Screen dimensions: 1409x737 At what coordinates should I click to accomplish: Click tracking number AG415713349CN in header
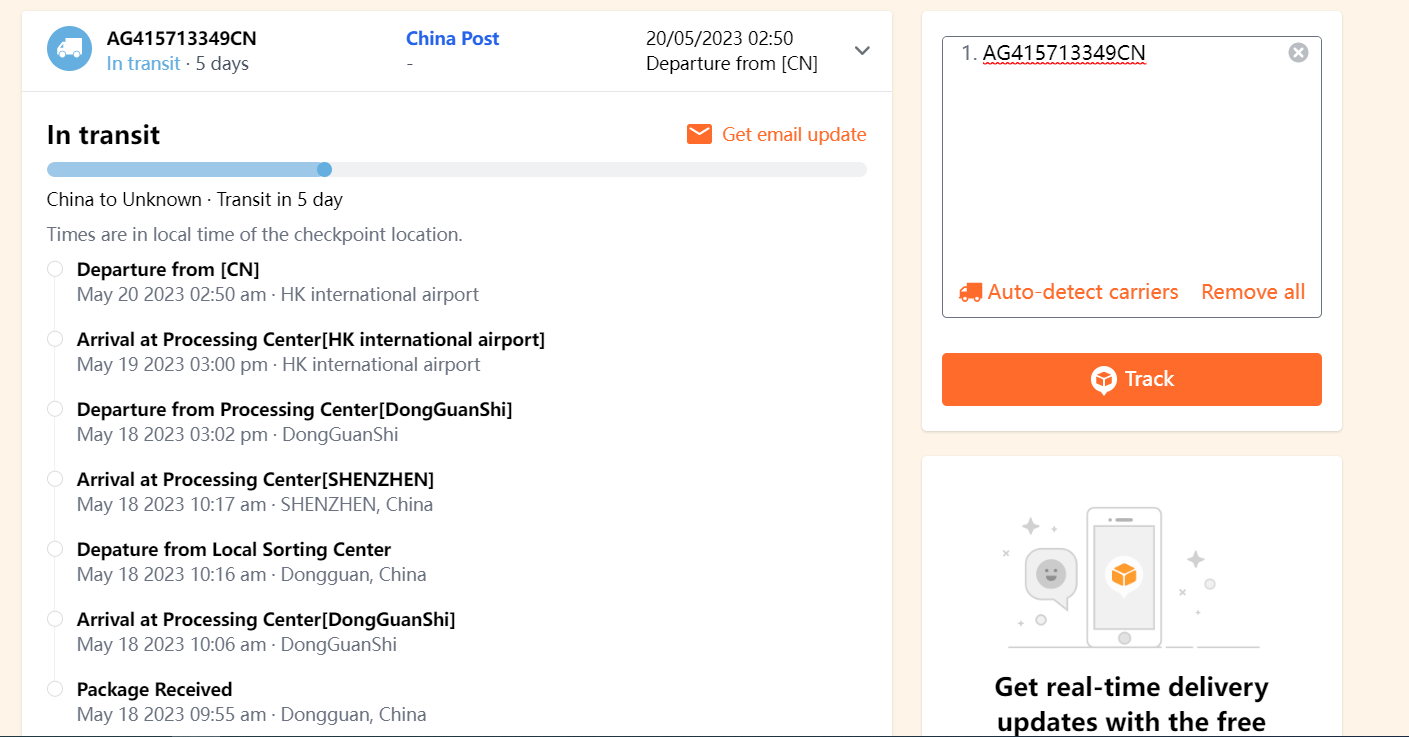181,39
